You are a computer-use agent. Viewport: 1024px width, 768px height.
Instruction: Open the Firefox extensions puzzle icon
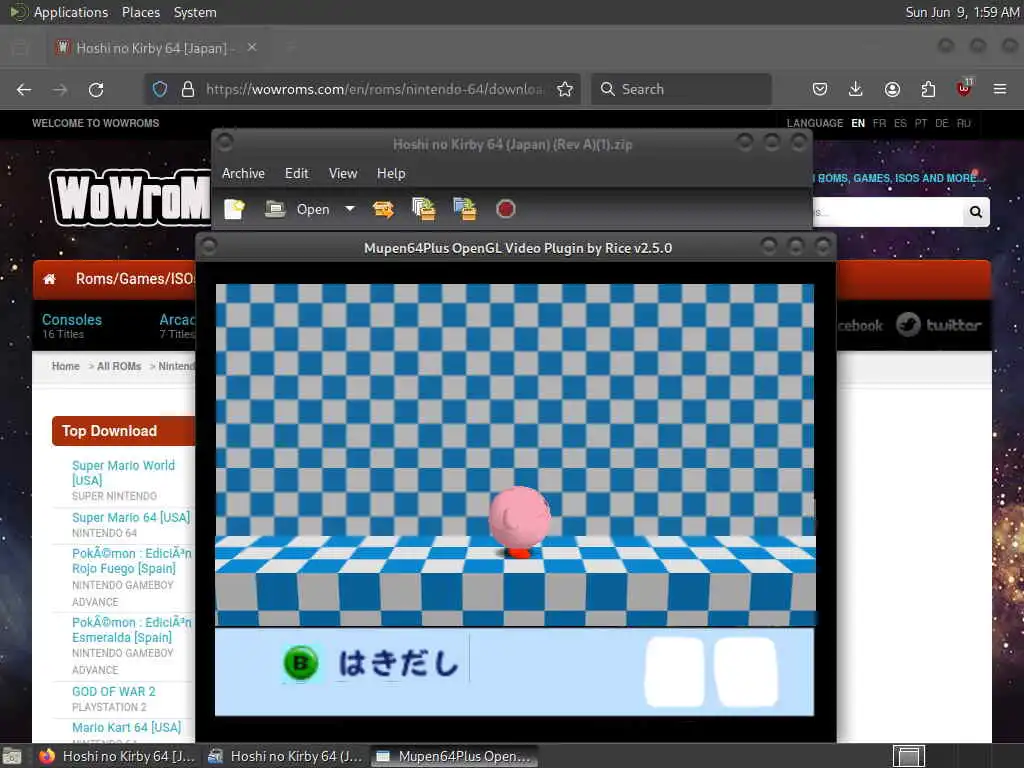coord(928,89)
